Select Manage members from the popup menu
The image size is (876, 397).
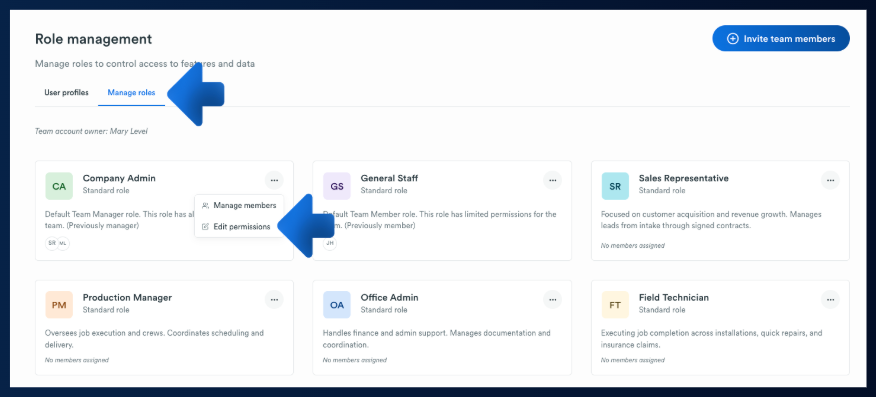pyautogui.click(x=239, y=205)
